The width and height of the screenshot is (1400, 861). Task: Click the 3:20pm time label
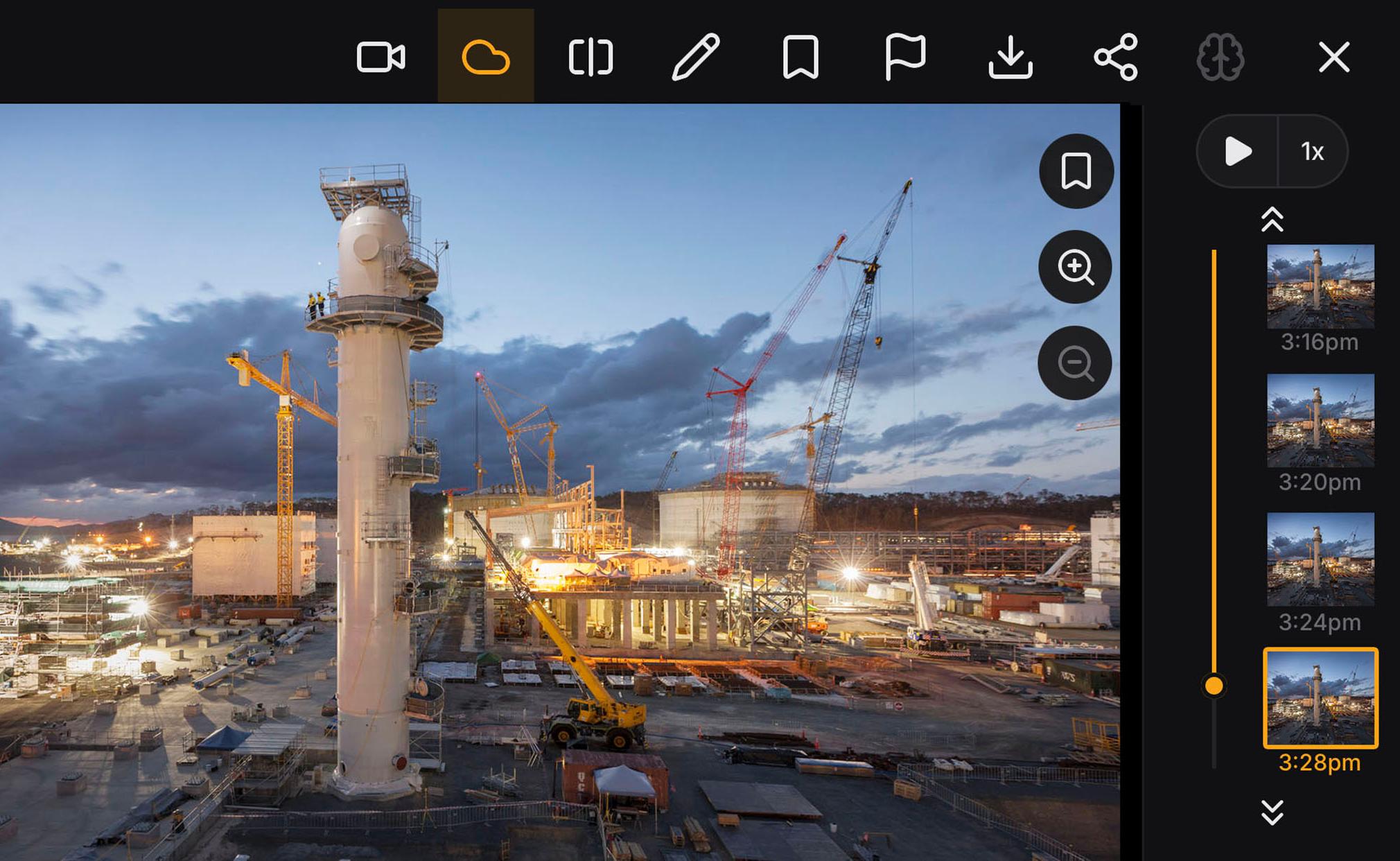coord(1320,482)
